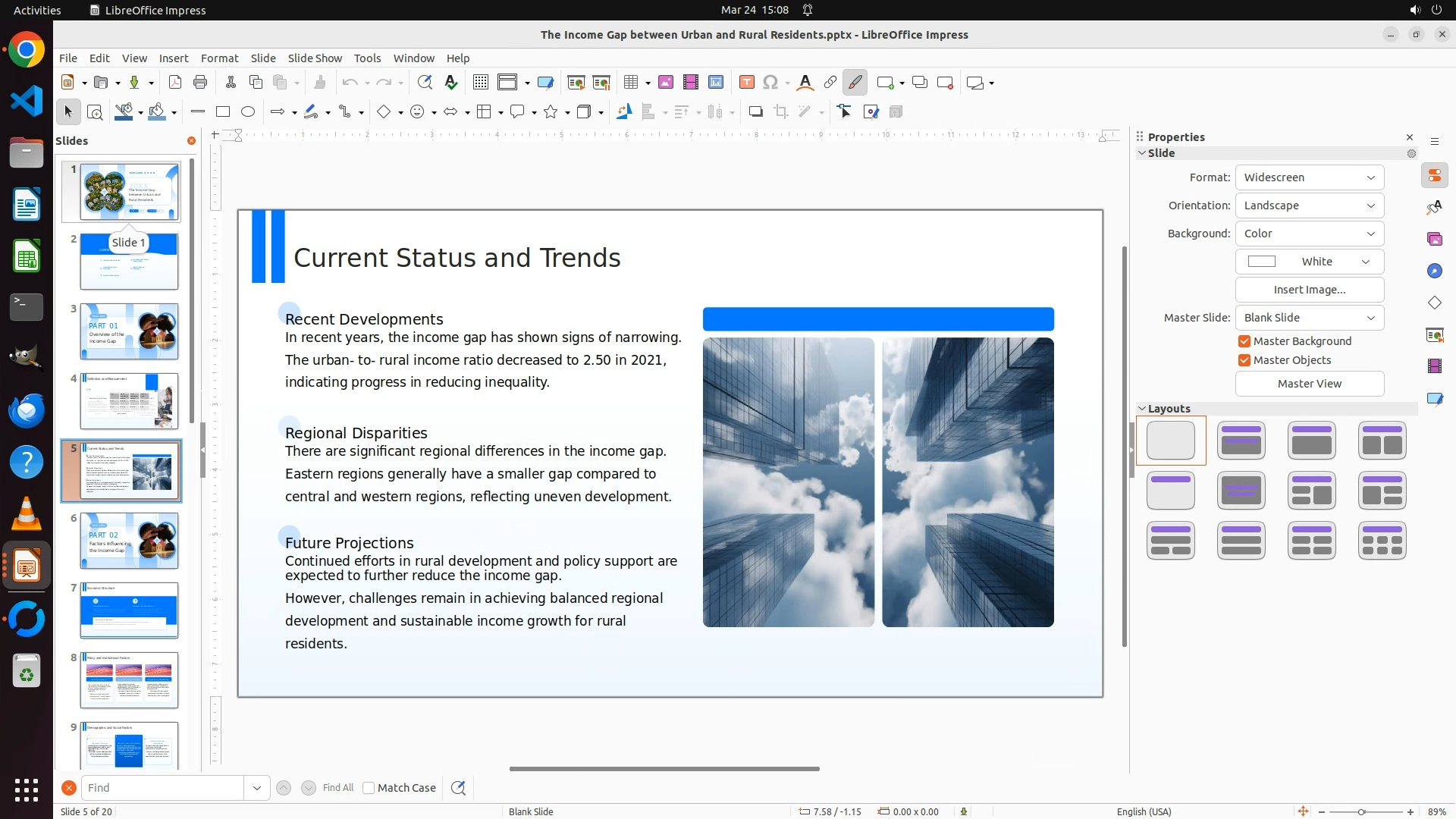Collapse the Layouts section
1456x819 pixels.
tap(1142, 409)
